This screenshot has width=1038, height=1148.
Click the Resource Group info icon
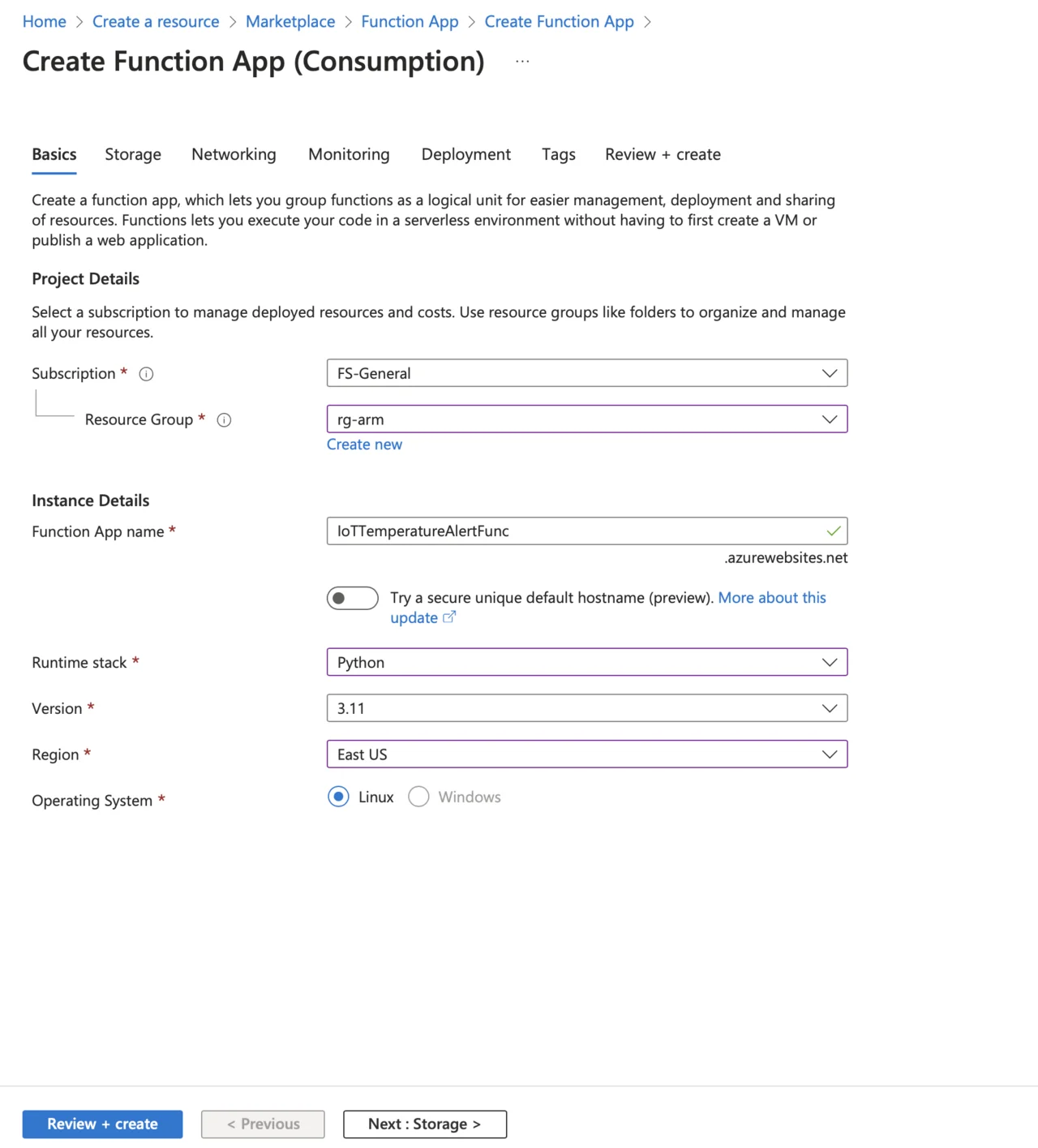(224, 420)
